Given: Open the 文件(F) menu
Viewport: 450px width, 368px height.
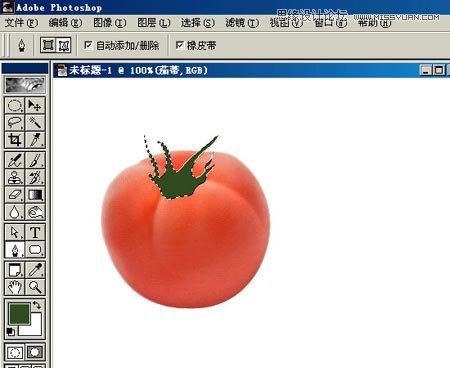Looking at the screenshot, I should (21, 23).
